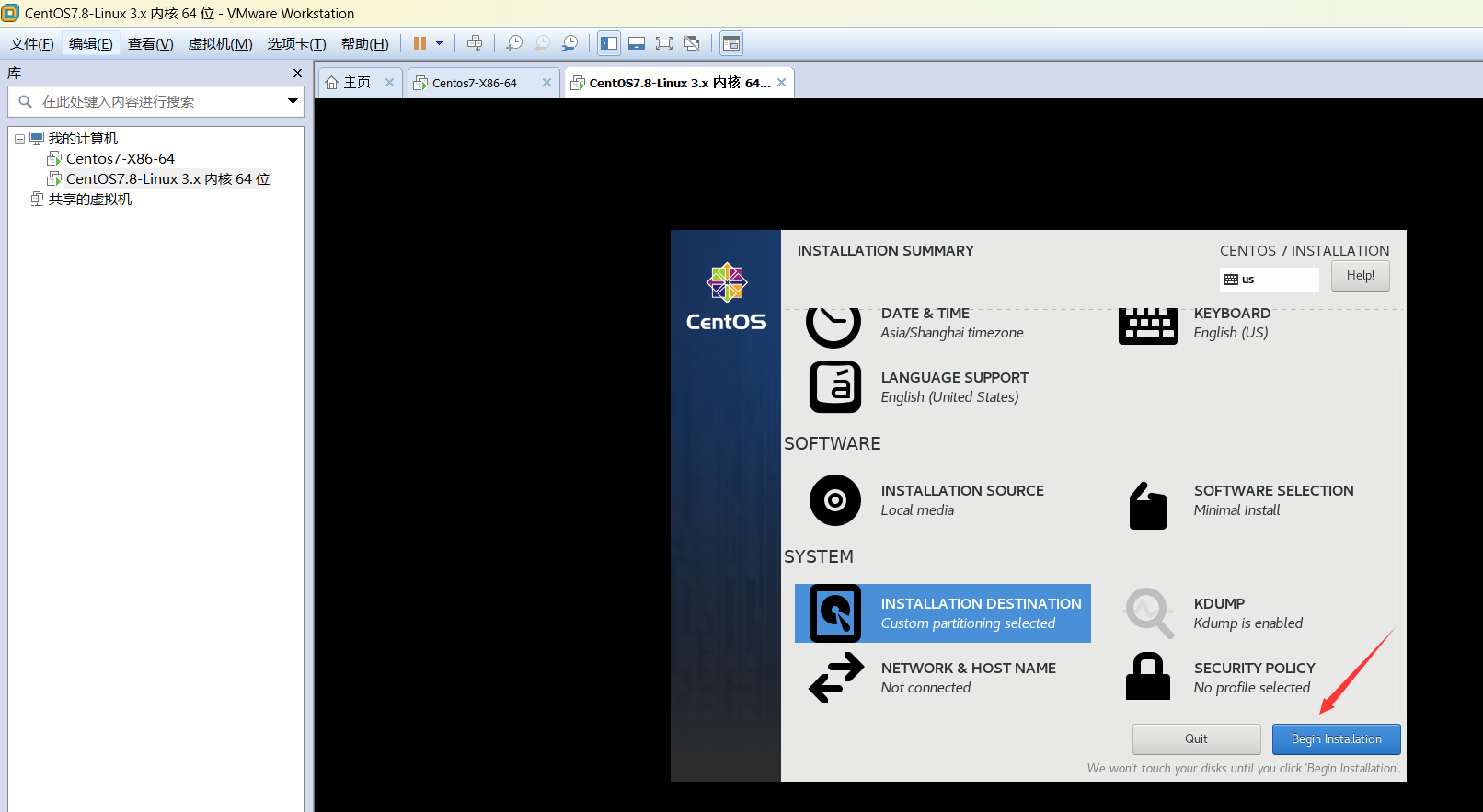
Task: Open KDUMP settings
Action: (x=1248, y=613)
